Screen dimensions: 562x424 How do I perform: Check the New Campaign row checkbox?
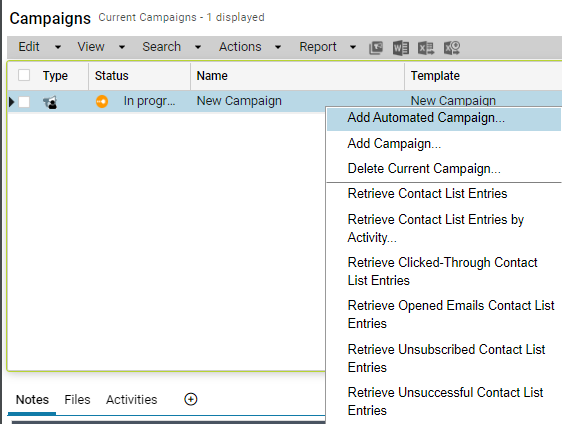click(24, 102)
